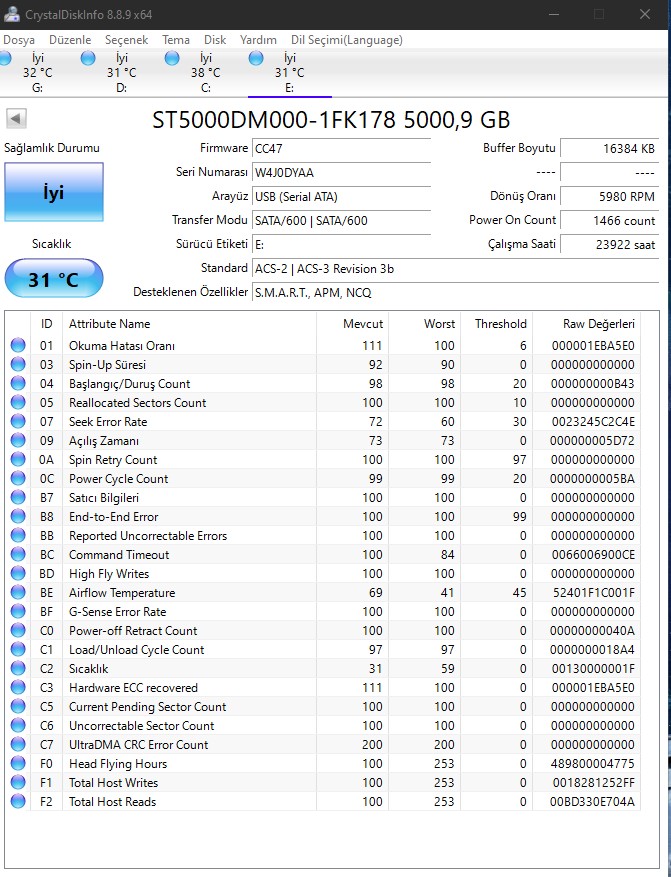Select the Total Host Writes row text

tap(114, 783)
